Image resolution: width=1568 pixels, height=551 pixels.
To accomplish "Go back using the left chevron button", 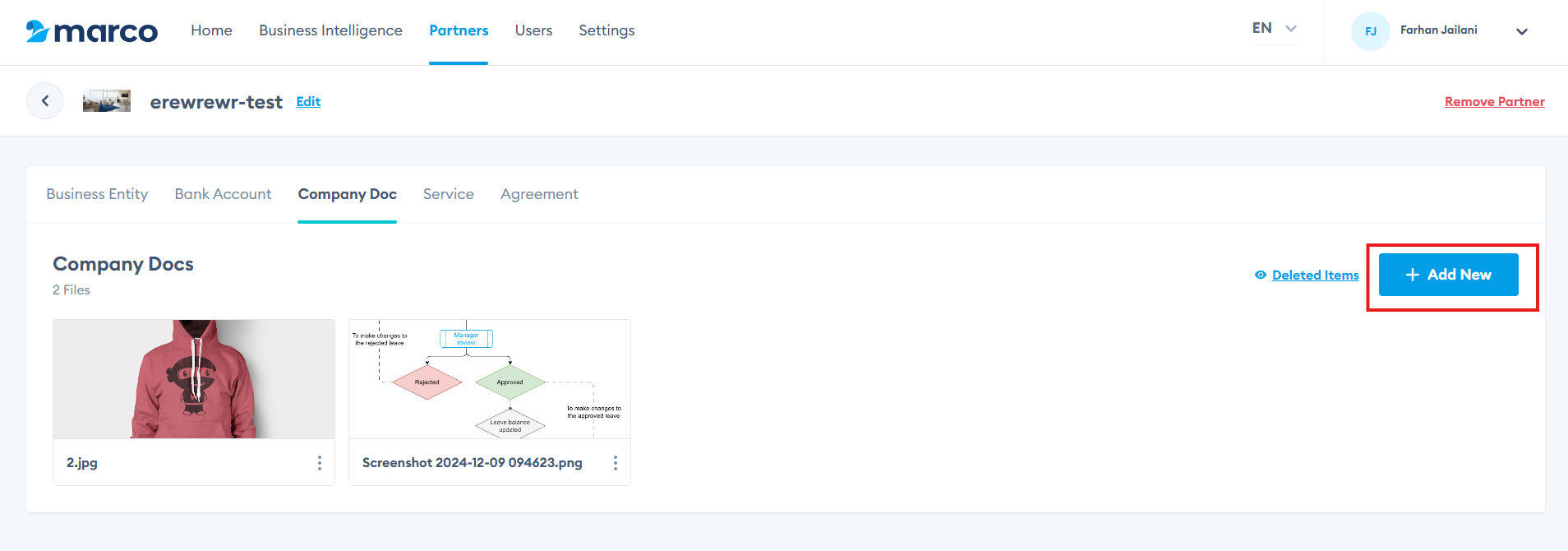I will click(x=45, y=101).
